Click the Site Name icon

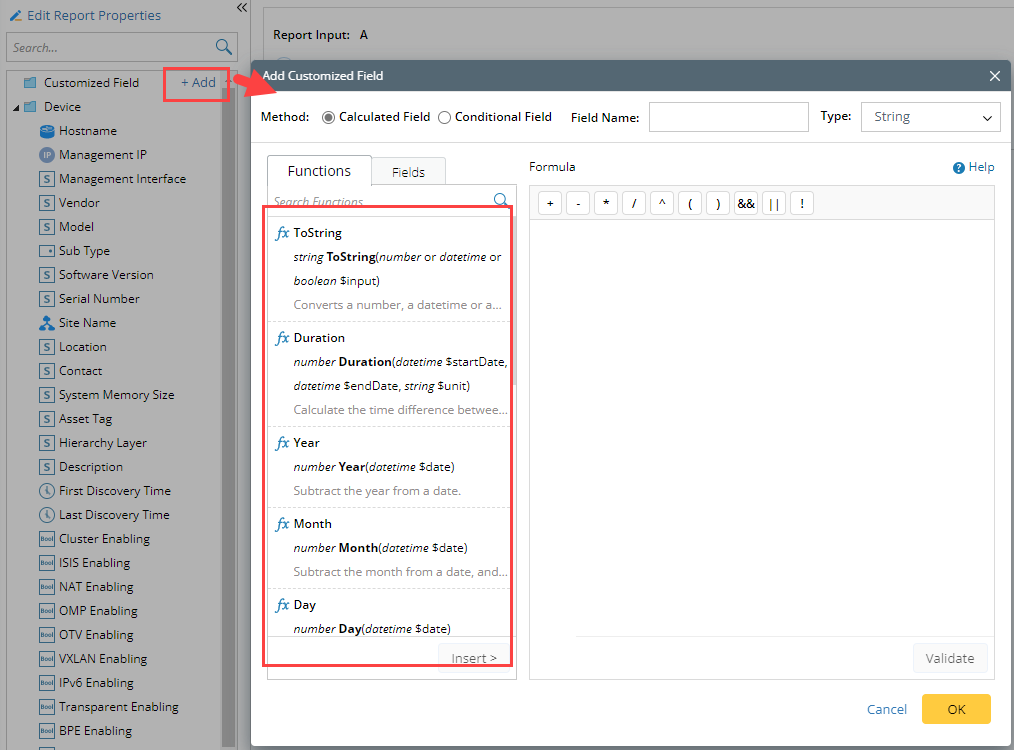click(x=47, y=323)
